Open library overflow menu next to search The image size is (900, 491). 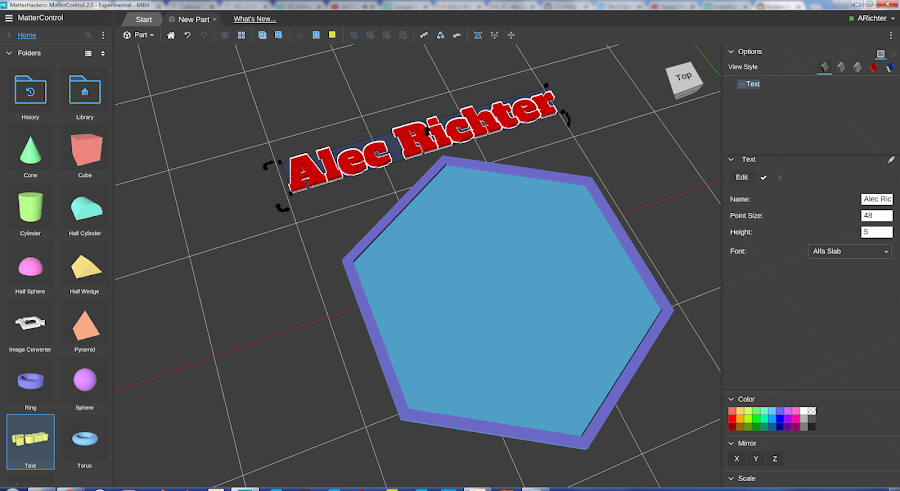tap(103, 35)
